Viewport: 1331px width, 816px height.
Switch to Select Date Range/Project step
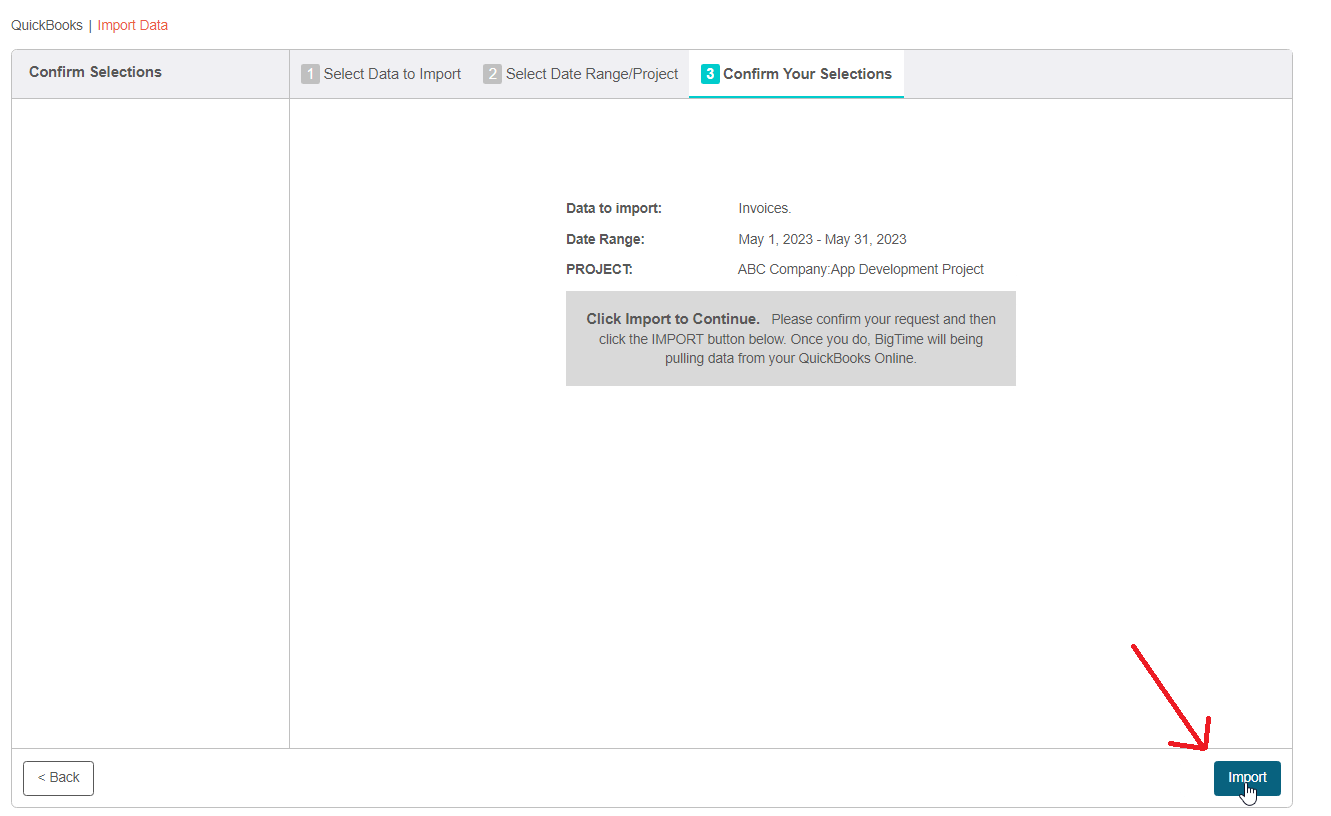pos(580,74)
